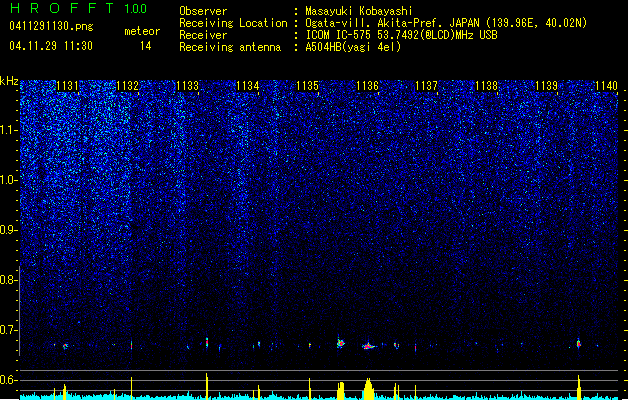Click the A504HB(yagi 4el) antenna text
629x400 pixels.
pos(353,47)
